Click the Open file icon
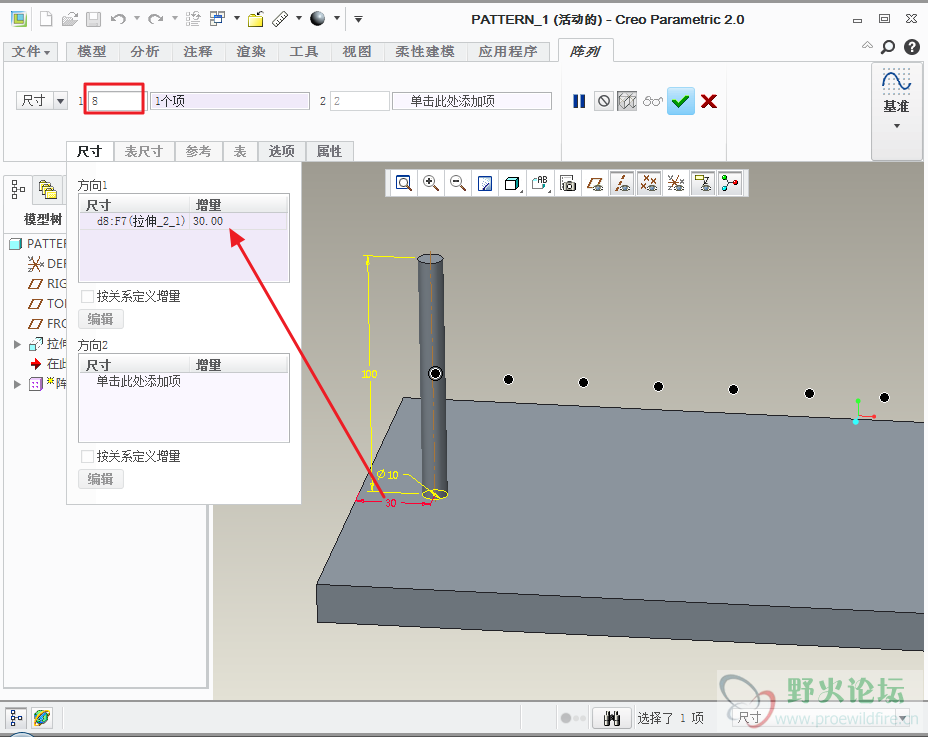928x737 pixels. (x=70, y=19)
